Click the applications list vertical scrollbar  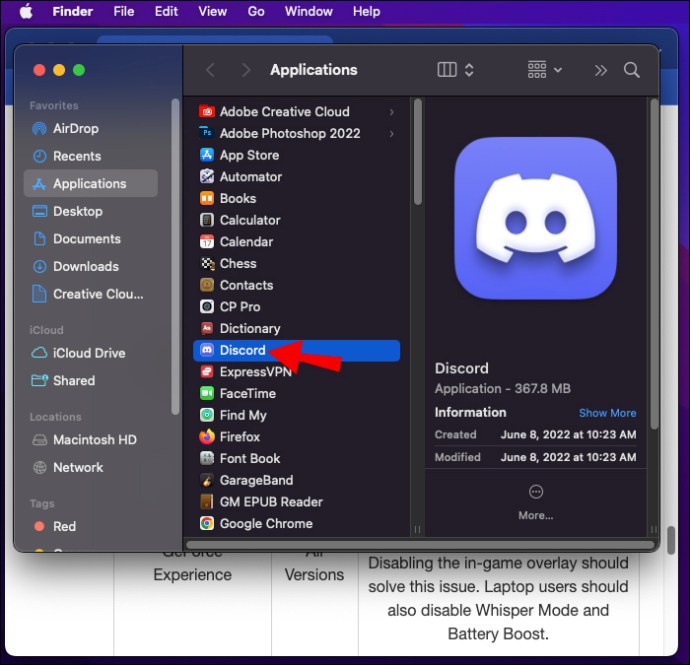[x=418, y=152]
